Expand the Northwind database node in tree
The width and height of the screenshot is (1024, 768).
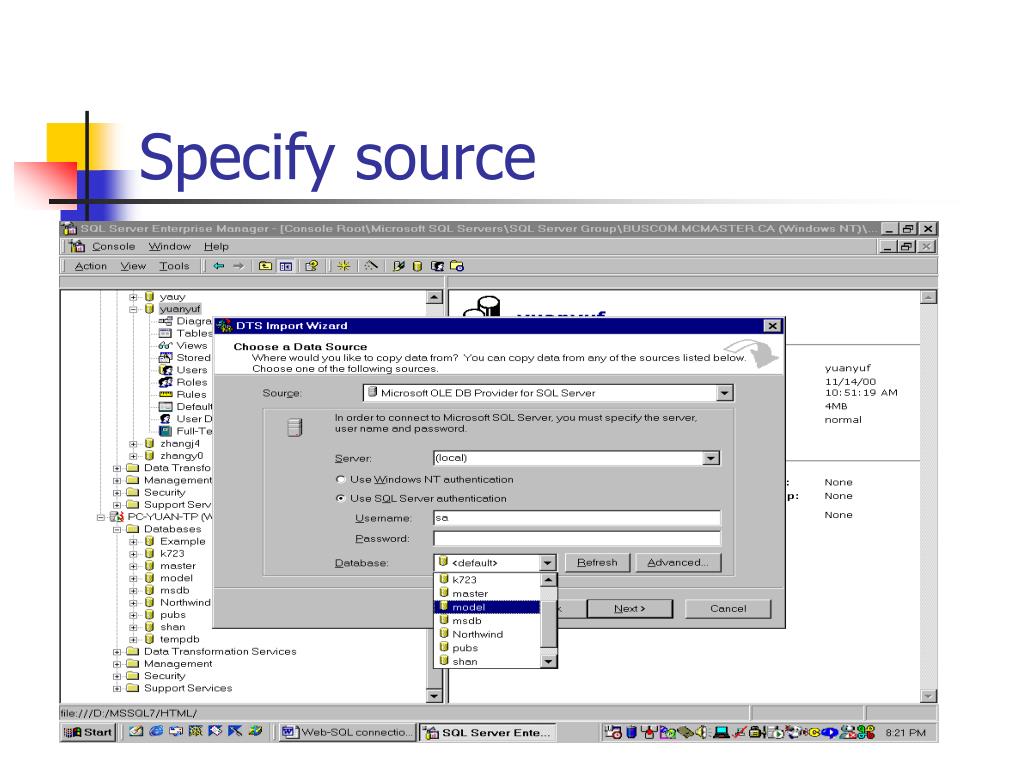pos(133,603)
